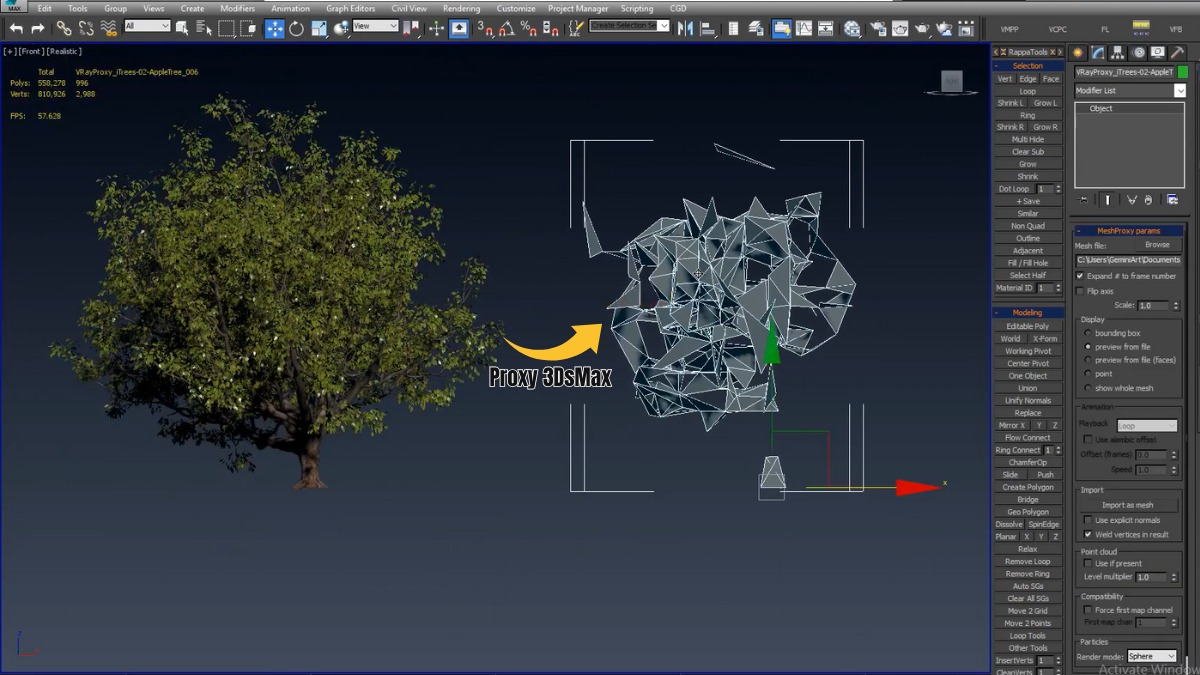
Task: Open the Playback Loop dropdown
Action: [x=1147, y=426]
